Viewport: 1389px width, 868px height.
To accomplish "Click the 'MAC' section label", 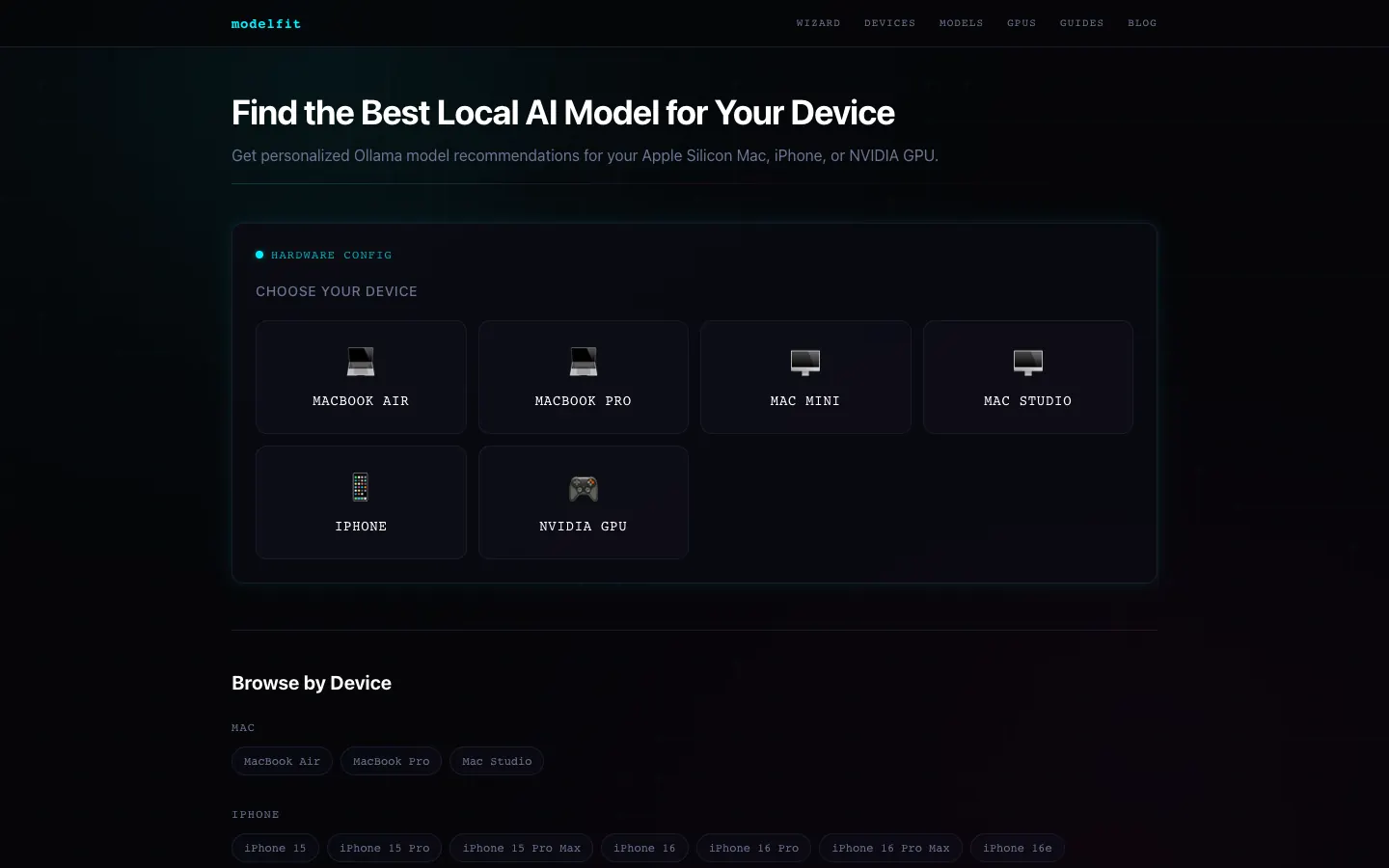I will tap(243, 728).
